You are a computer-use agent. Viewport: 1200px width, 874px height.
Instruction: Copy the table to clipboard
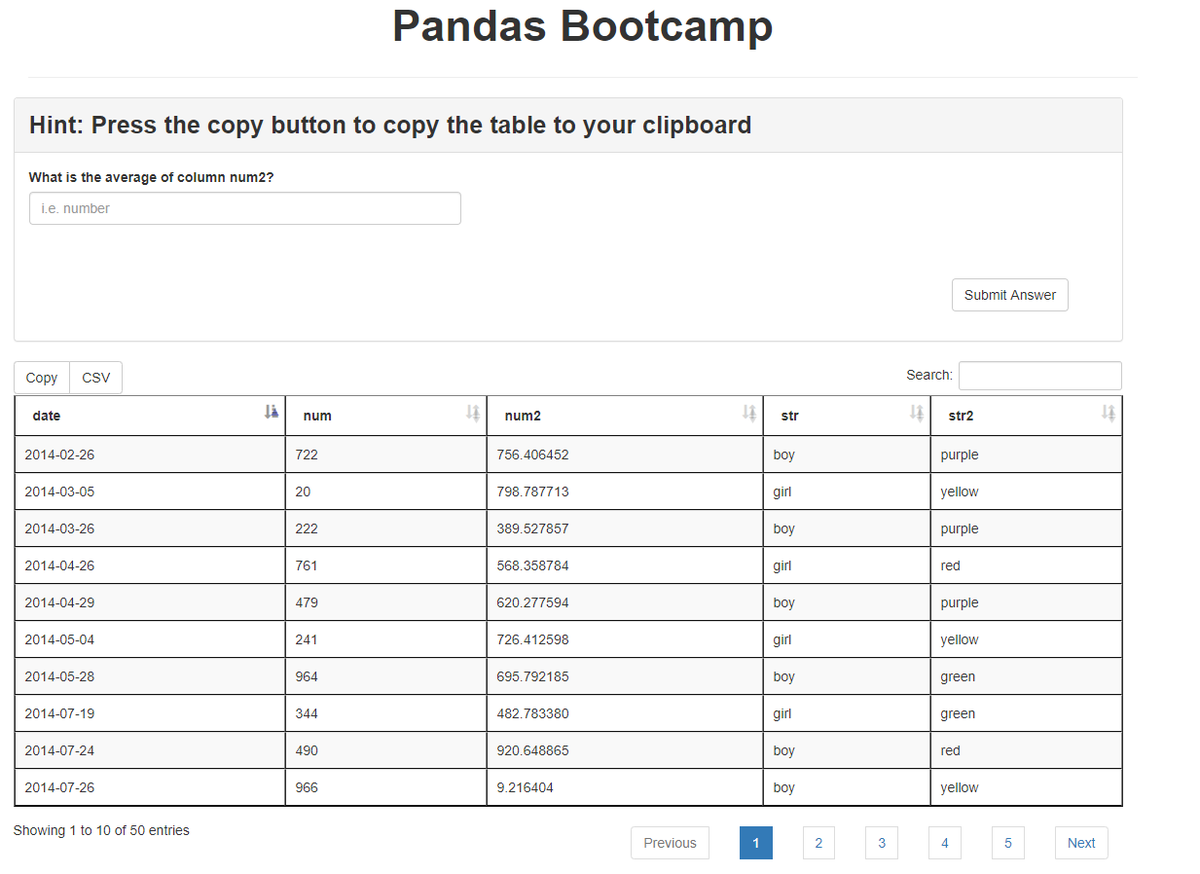tap(42, 377)
